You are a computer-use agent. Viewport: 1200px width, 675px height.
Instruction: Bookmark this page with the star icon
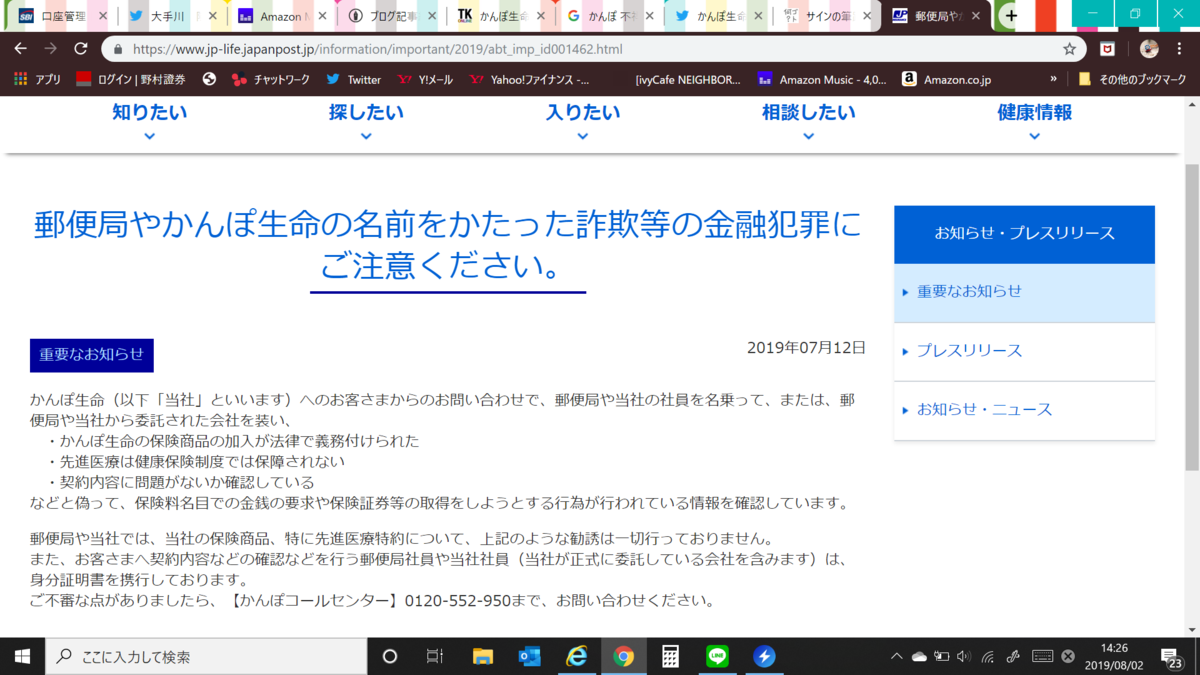(x=1069, y=48)
